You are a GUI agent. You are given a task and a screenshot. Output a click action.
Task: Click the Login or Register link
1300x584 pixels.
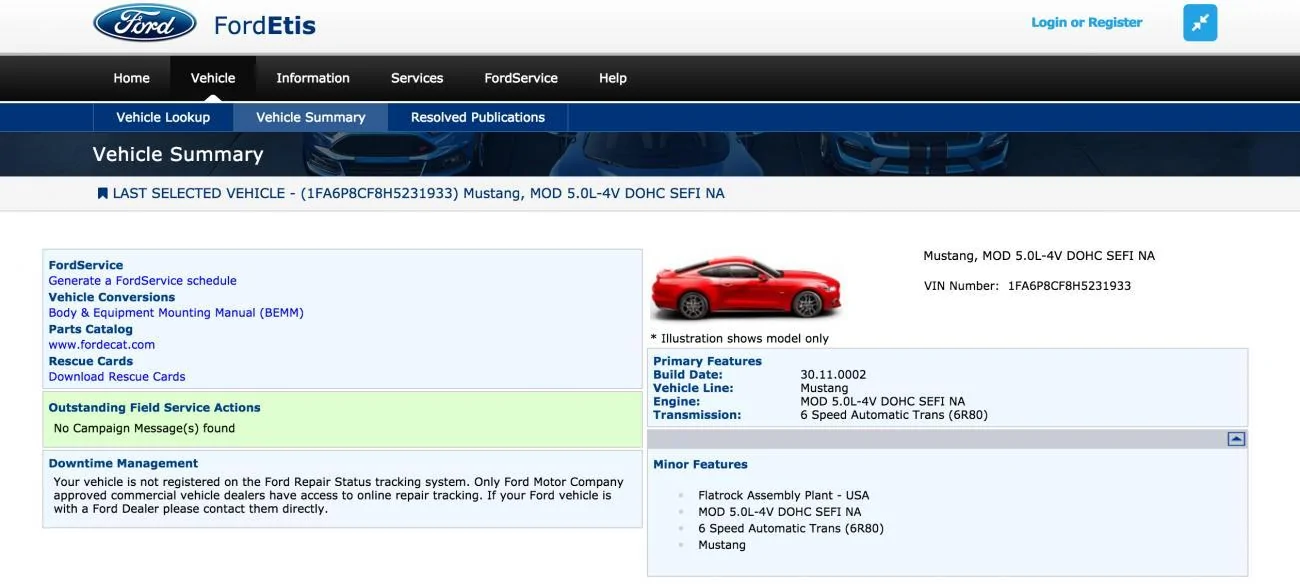tap(1087, 22)
